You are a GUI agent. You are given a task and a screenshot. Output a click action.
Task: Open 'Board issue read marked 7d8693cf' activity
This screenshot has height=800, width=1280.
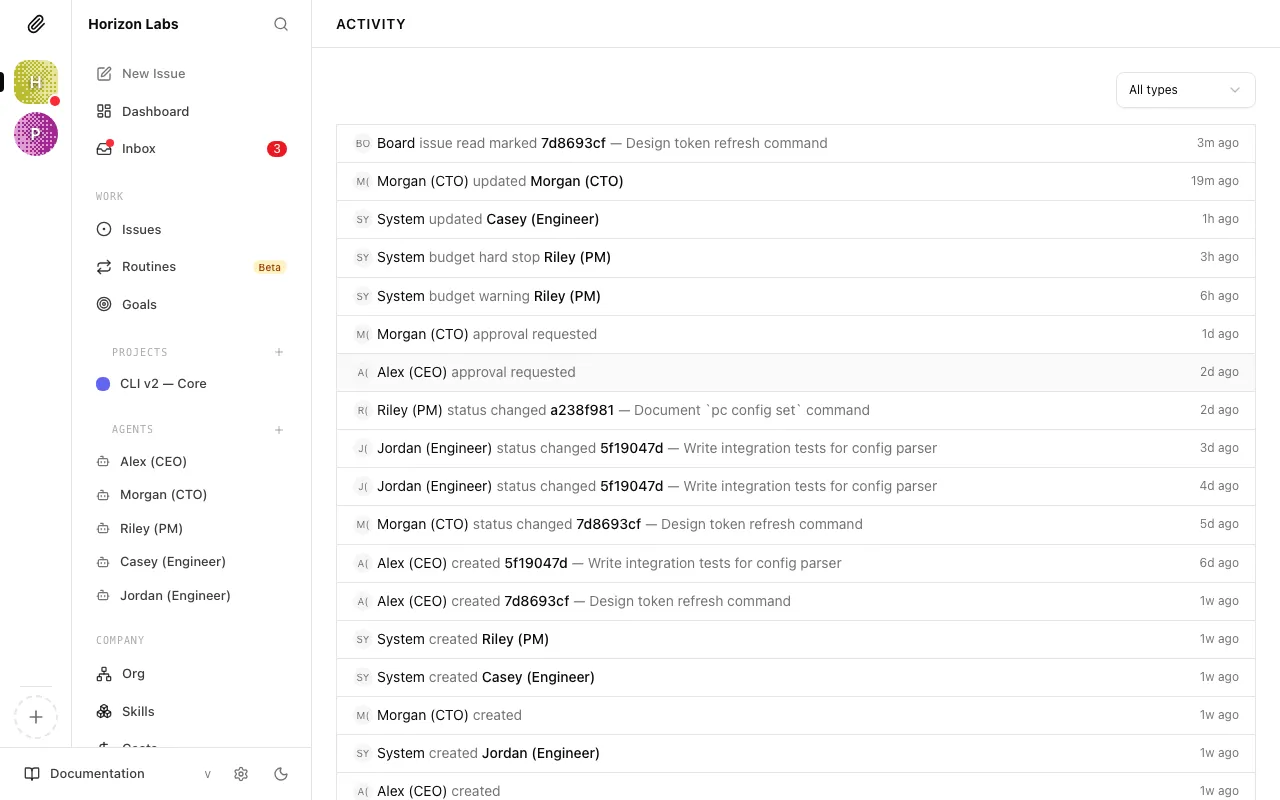(796, 143)
